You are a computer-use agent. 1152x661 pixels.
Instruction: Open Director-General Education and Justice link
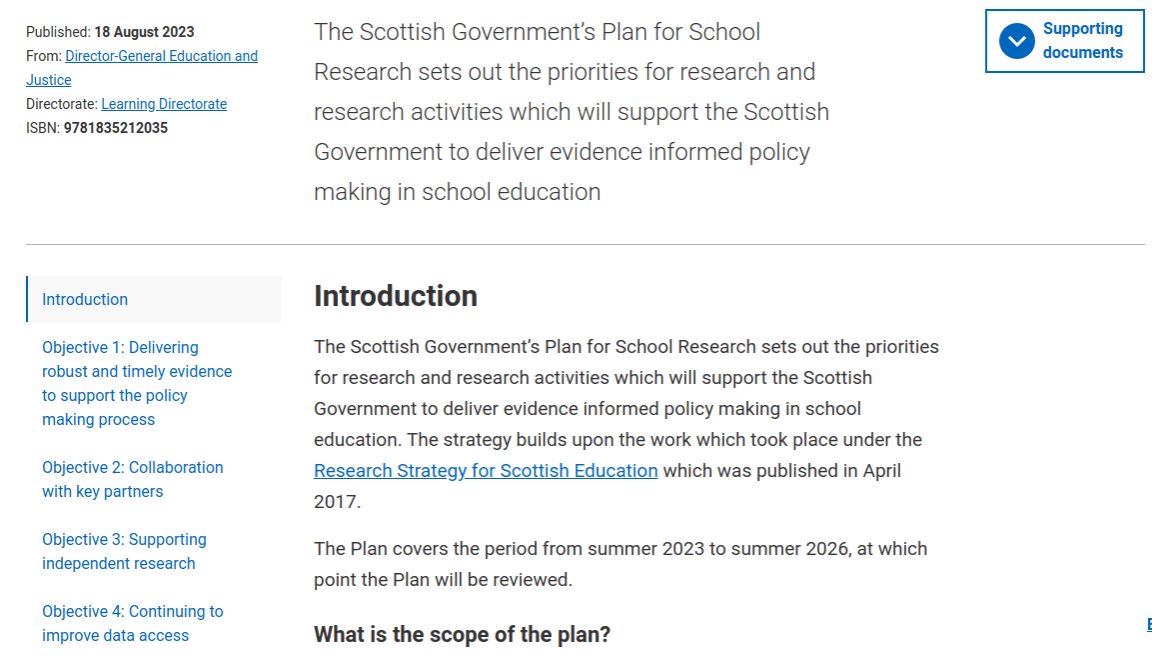click(161, 56)
